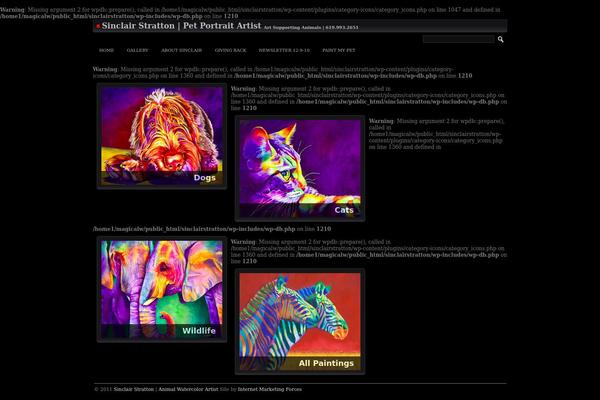Open the Wildlife elephant painting thumbnail
600x400 pixels.
click(162, 289)
